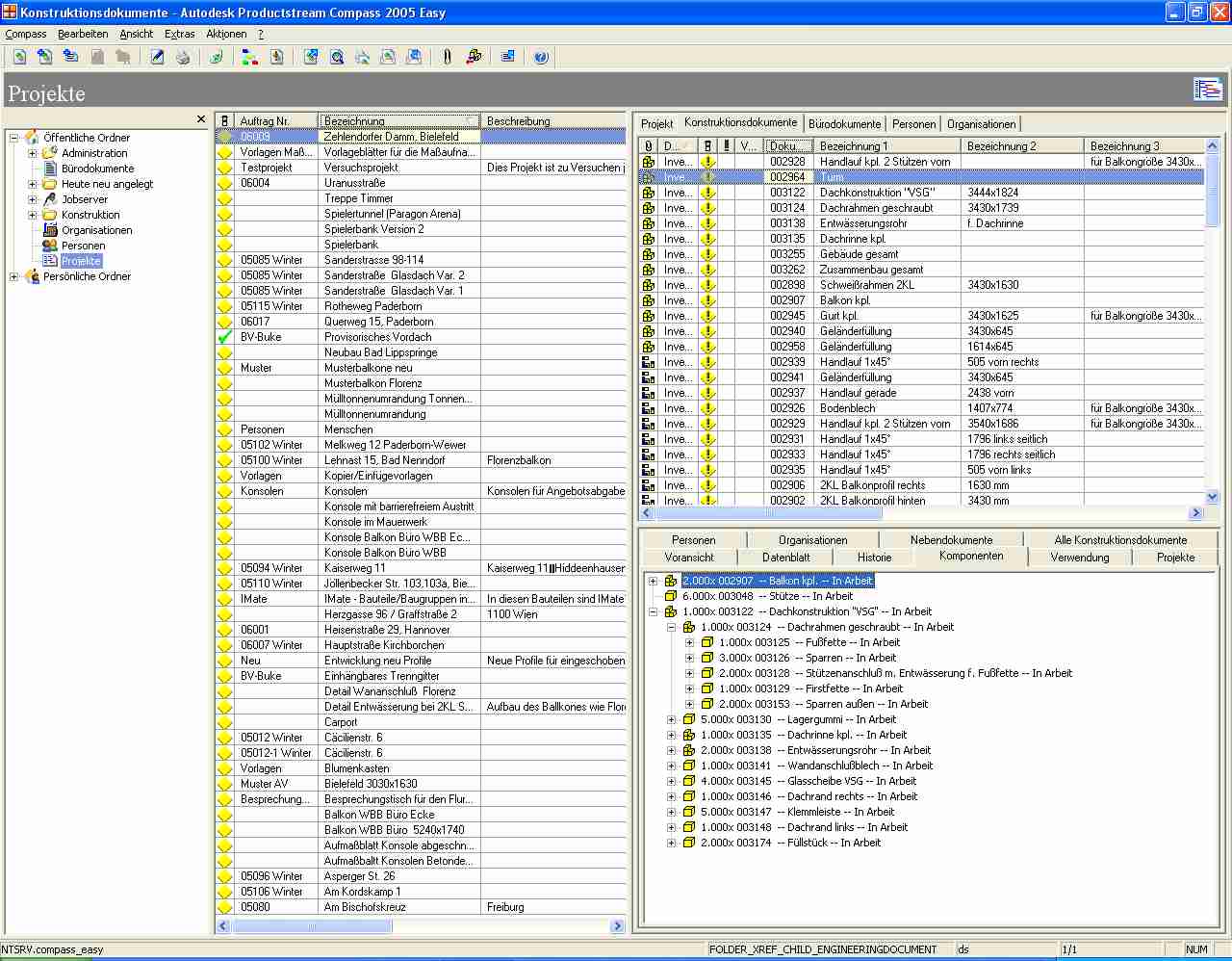Click the blue question mark help icon
The width and height of the screenshot is (1232, 961).
pyautogui.click(x=541, y=57)
